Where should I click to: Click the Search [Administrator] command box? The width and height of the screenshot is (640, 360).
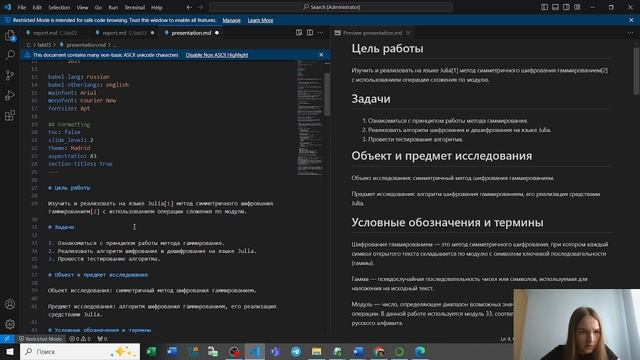click(331, 7)
